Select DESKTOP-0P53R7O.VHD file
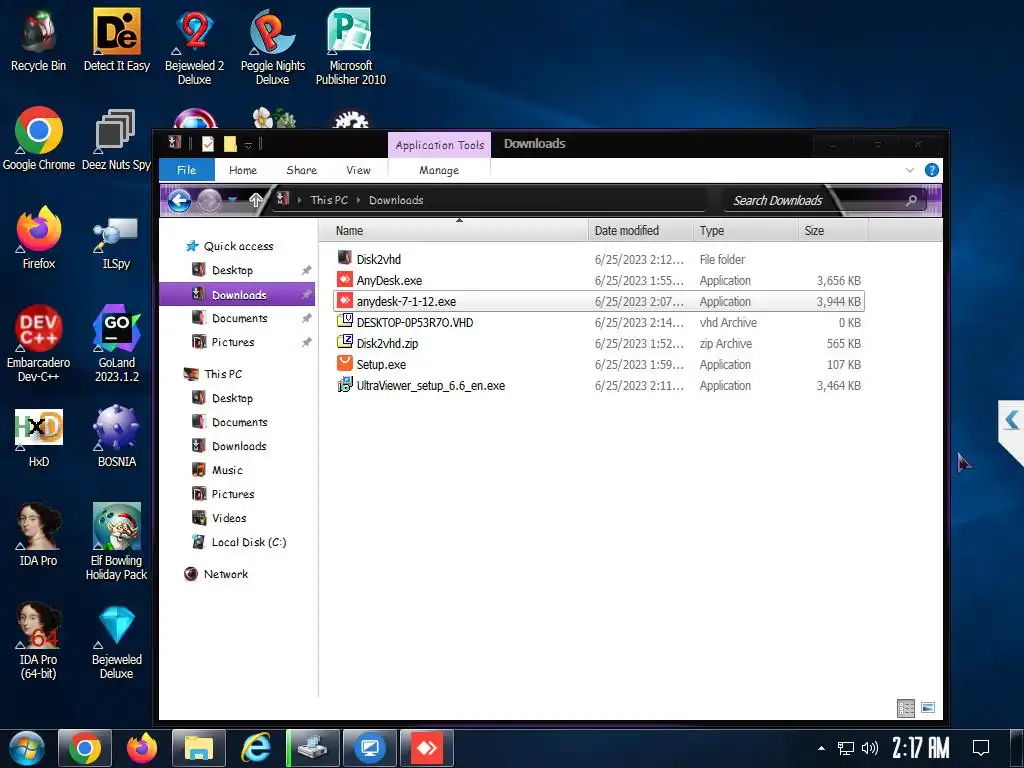This screenshot has height=768, width=1024. click(598, 323)
